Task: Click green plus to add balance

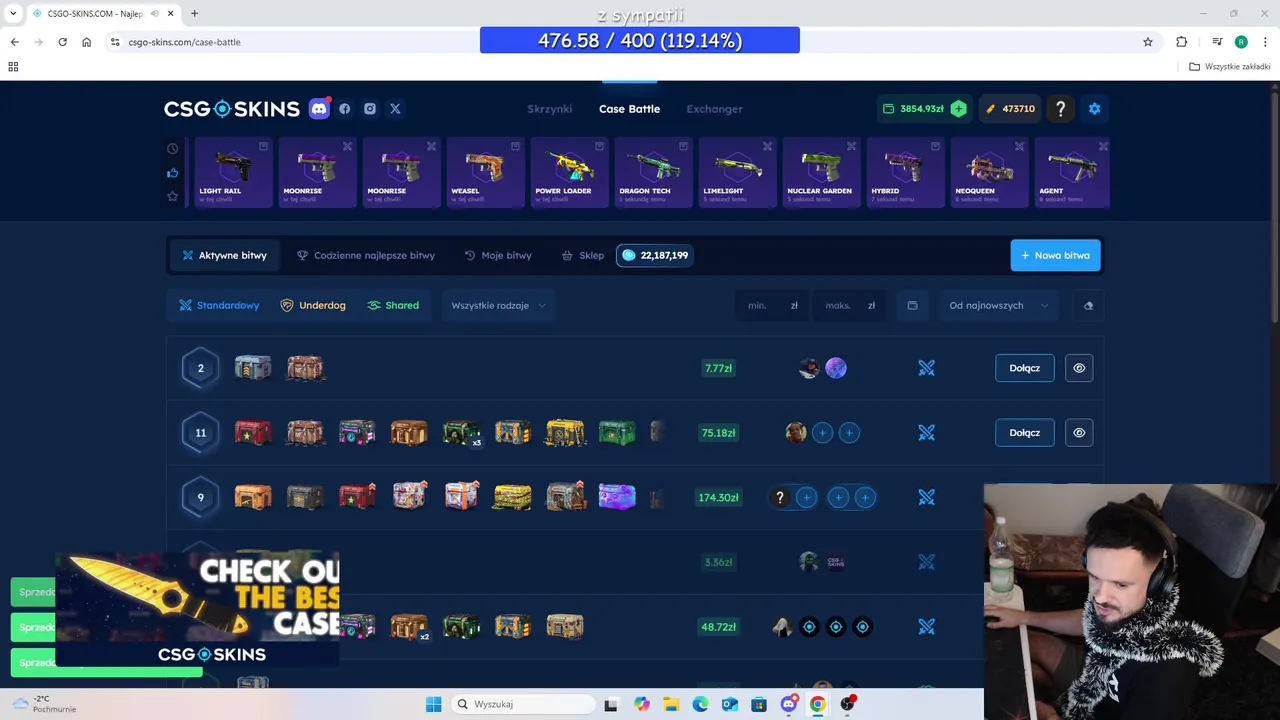Action: [958, 109]
